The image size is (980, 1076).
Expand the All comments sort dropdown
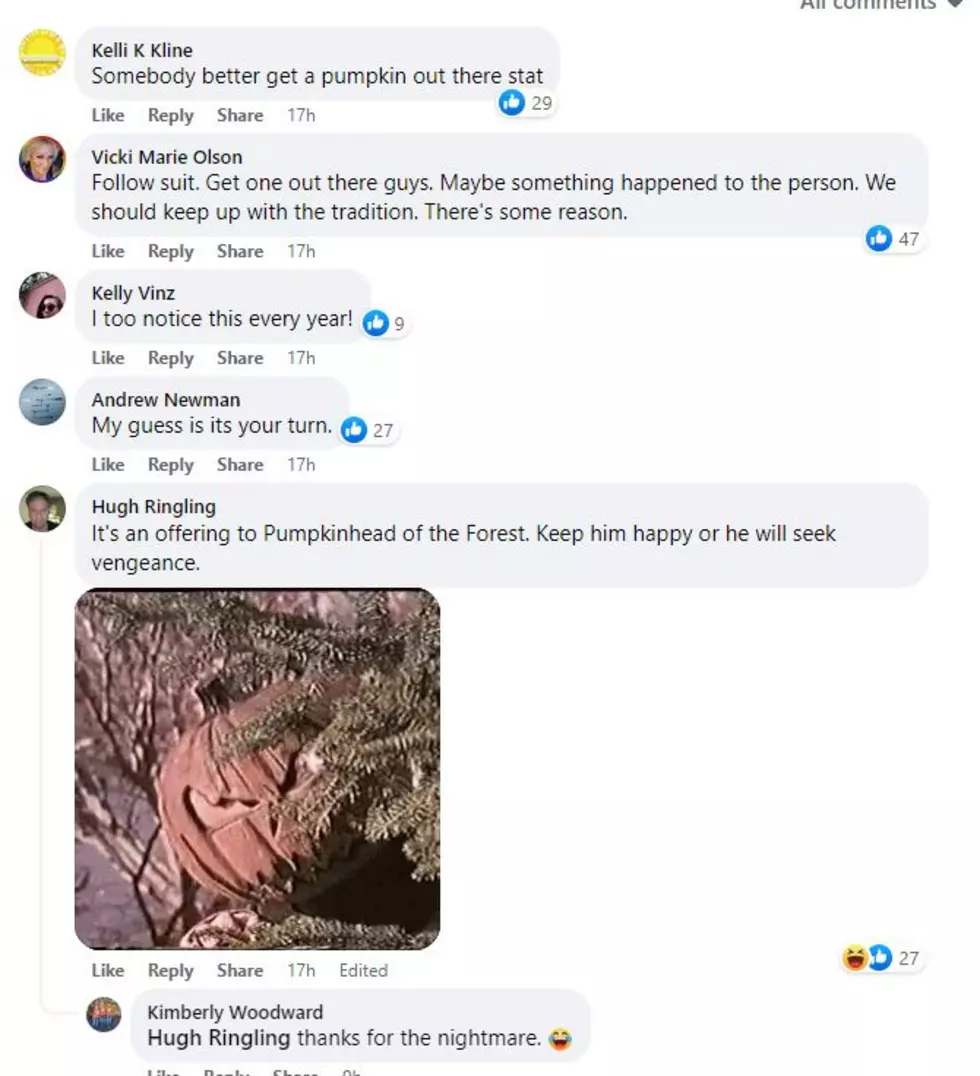[x=883, y=5]
